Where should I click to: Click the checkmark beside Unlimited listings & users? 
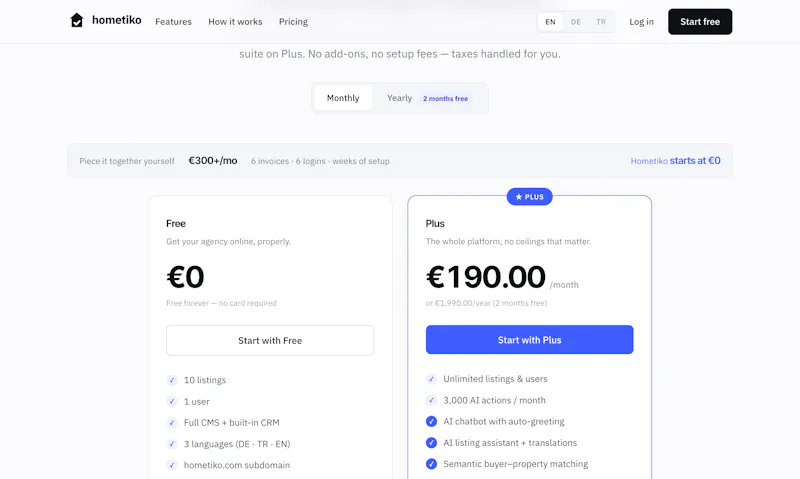(431, 379)
